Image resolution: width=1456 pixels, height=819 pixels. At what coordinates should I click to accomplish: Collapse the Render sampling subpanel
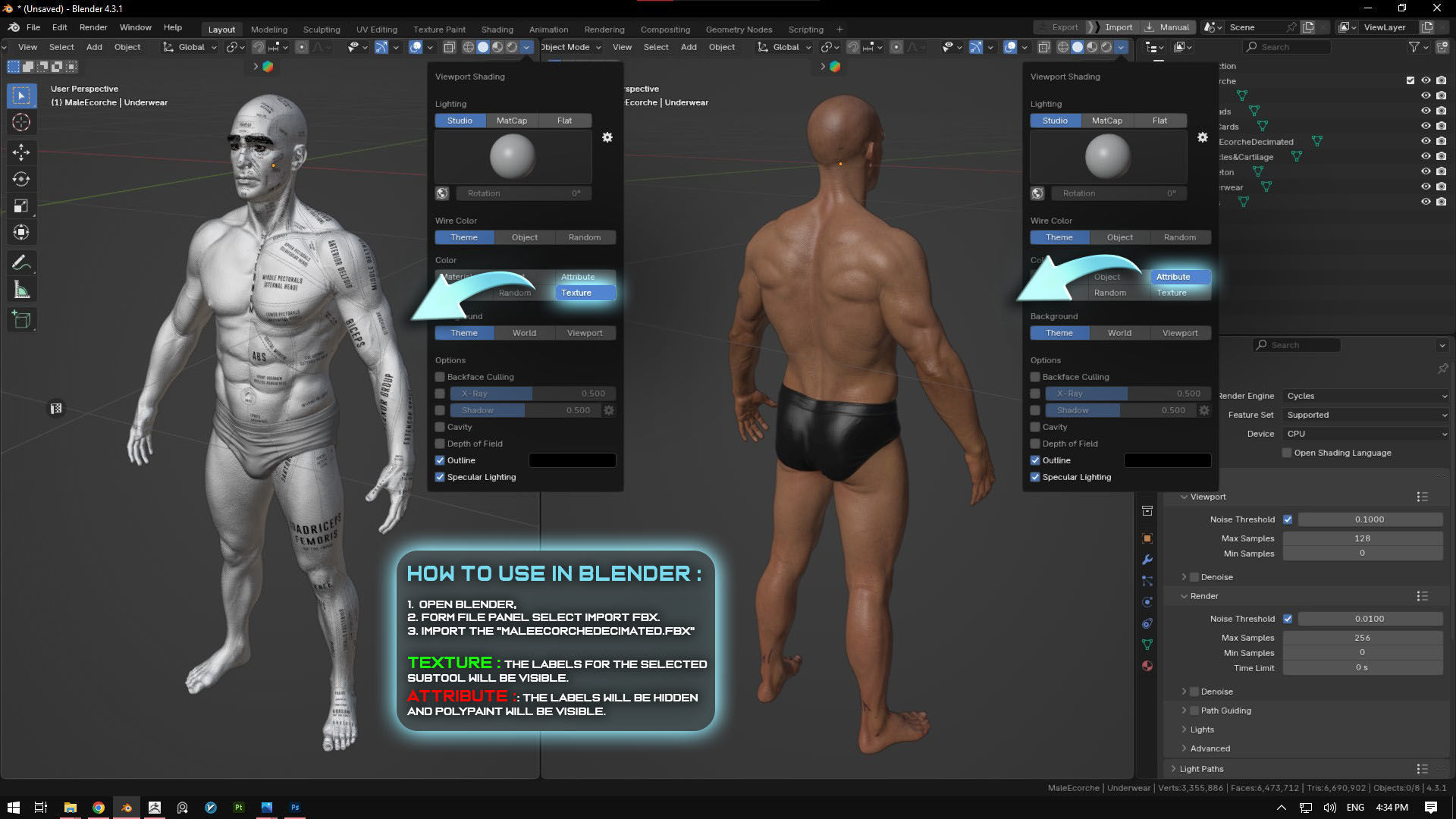tap(1185, 596)
